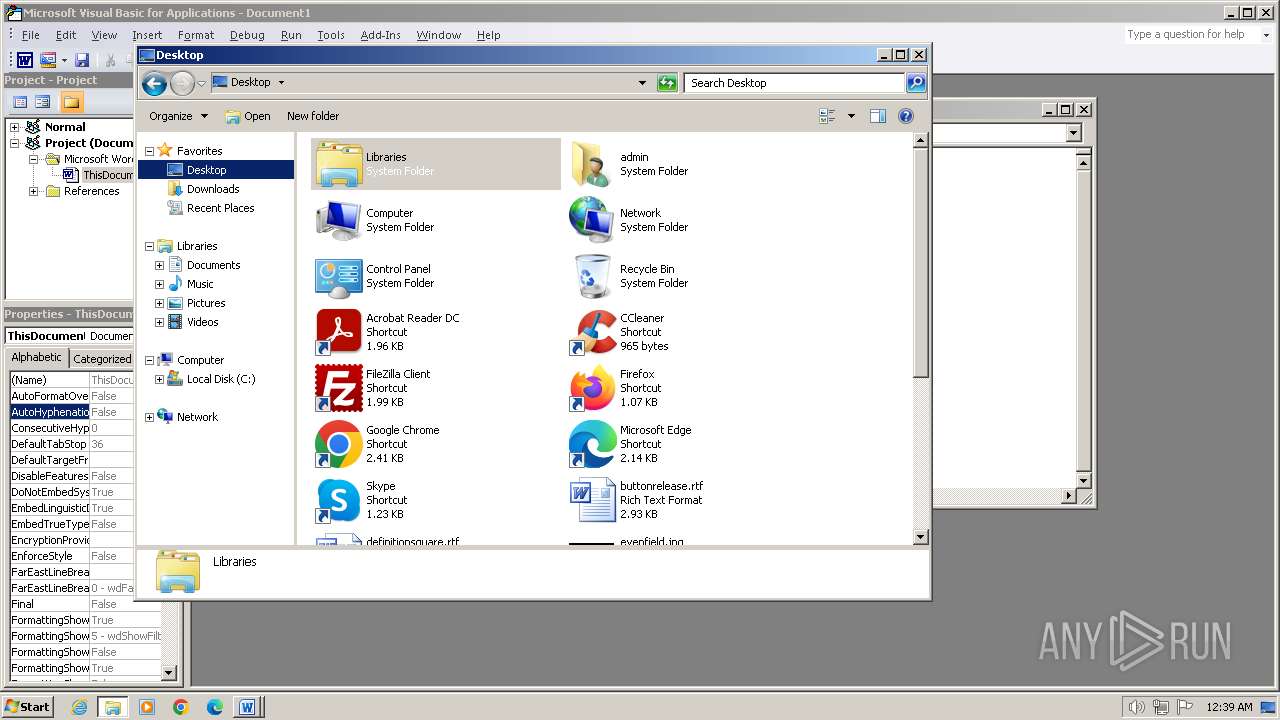This screenshot has width=1280, height=720.
Task: Click View Microsoft Word icon in VBA toolbar
Action: click(x=25, y=61)
